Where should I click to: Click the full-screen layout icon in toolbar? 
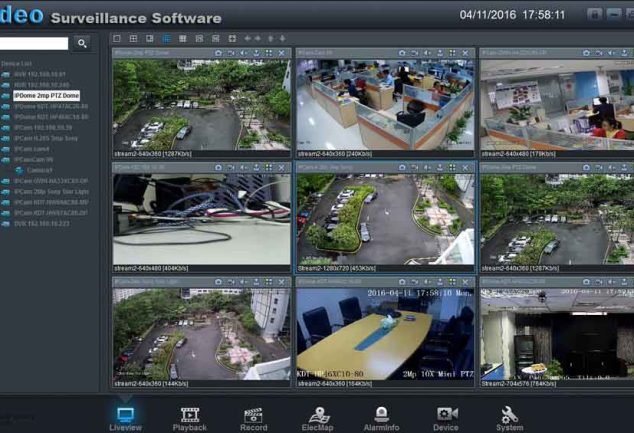[x=232, y=38]
